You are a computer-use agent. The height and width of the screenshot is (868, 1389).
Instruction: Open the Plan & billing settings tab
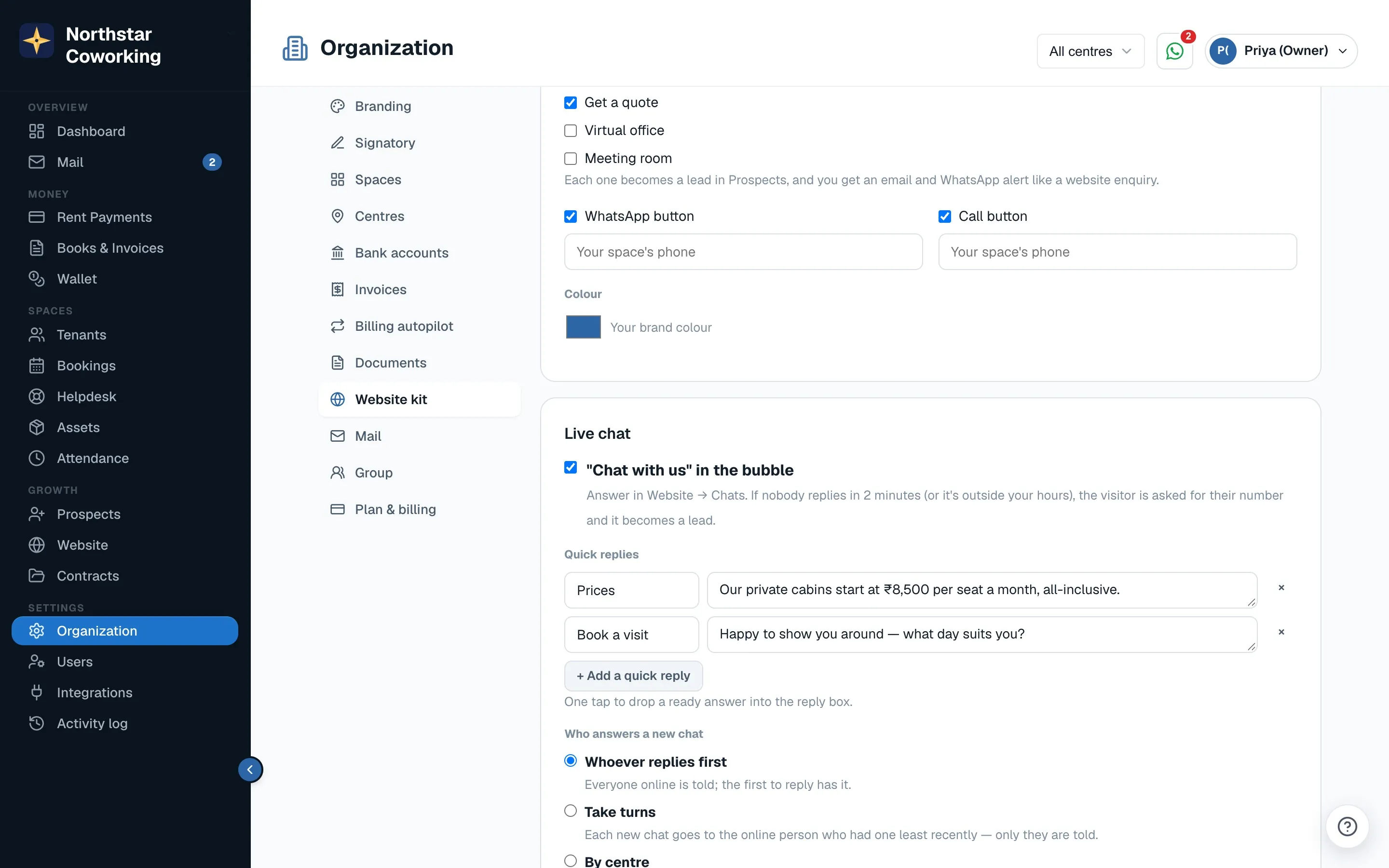tap(420, 509)
